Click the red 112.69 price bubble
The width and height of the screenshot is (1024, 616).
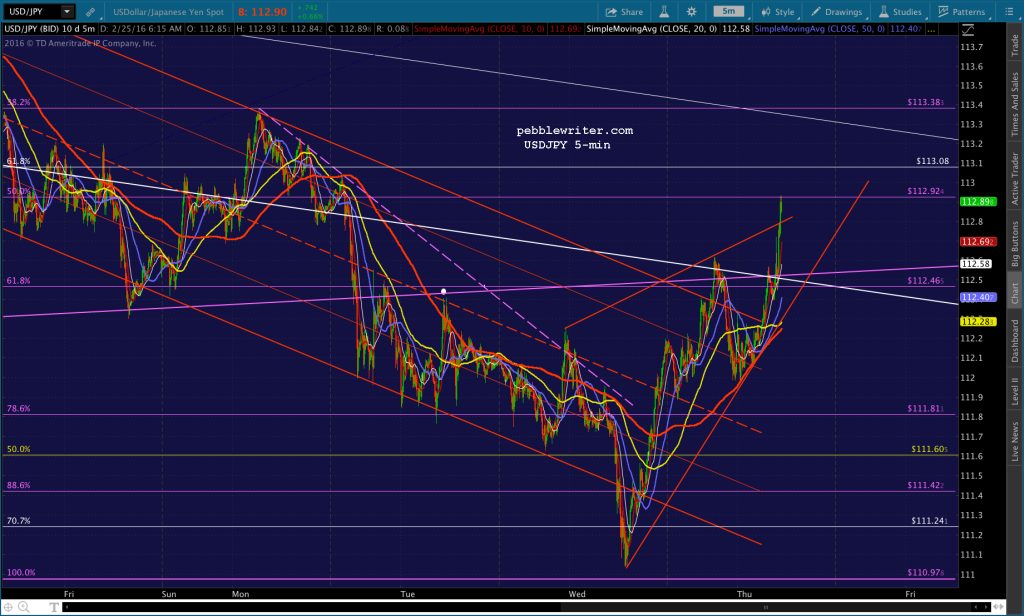point(978,242)
